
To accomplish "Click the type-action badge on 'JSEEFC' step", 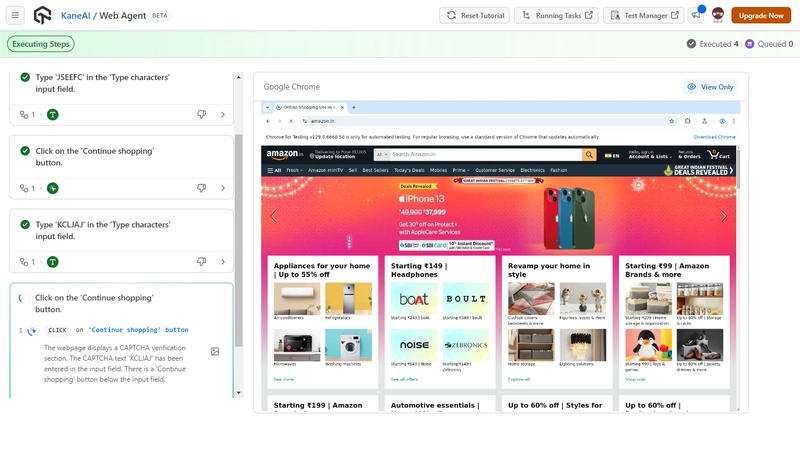I will tap(53, 114).
